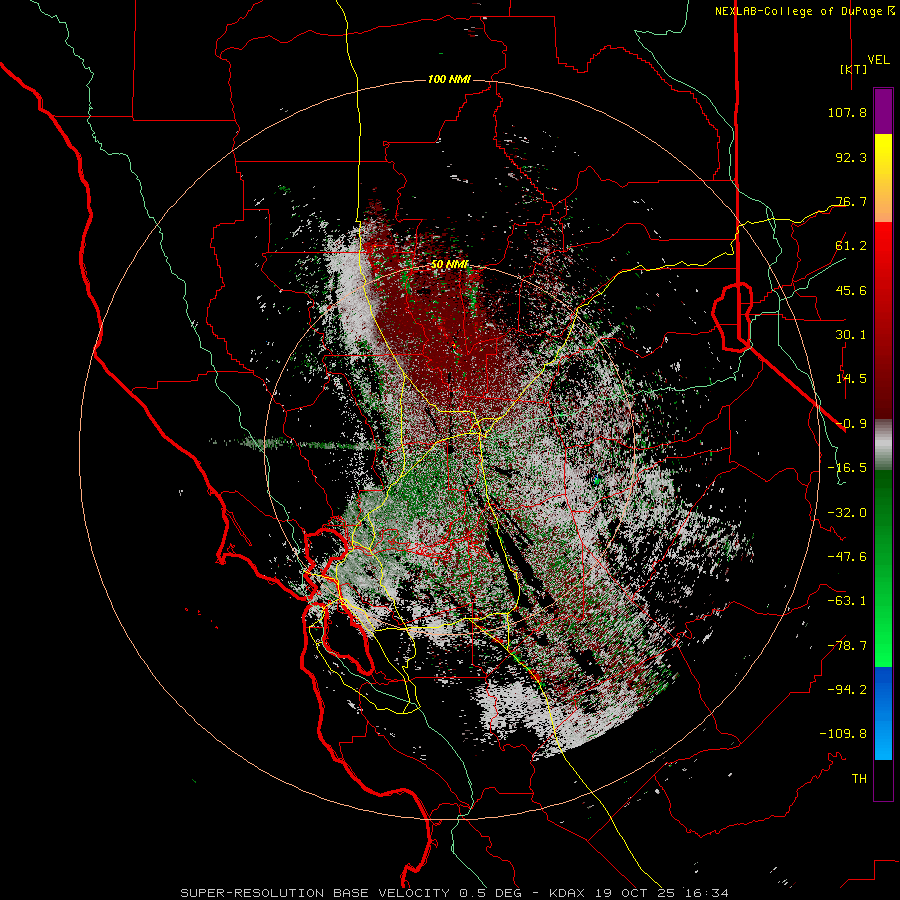Viewport: 900px width, 900px height.
Task: Click the 30.1 velocity scale value
Action: pos(851,335)
